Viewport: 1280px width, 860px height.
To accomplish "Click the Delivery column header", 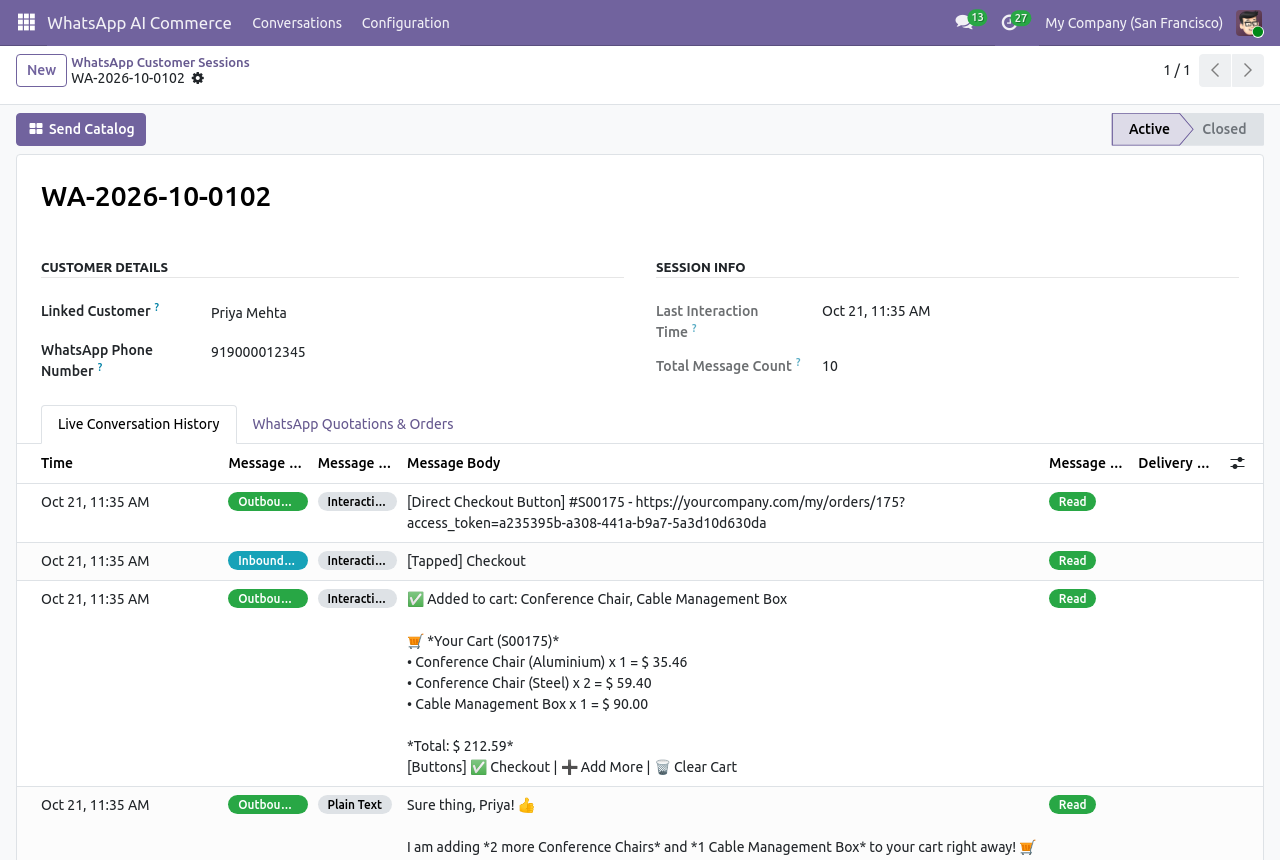I will coord(1172,463).
